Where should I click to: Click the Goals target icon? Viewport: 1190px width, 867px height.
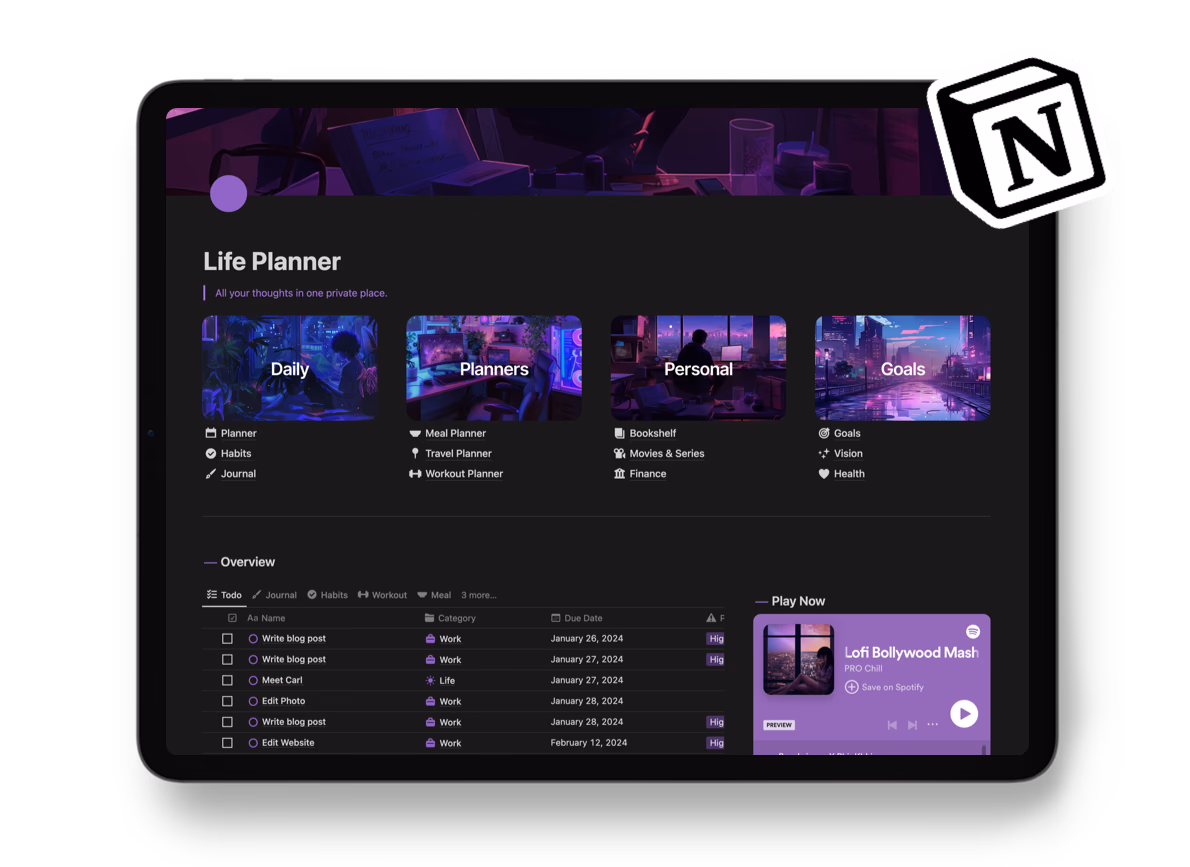[823, 433]
